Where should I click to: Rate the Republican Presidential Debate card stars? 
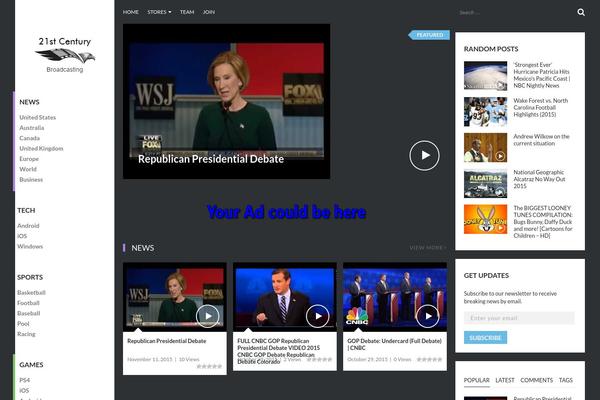(x=209, y=366)
